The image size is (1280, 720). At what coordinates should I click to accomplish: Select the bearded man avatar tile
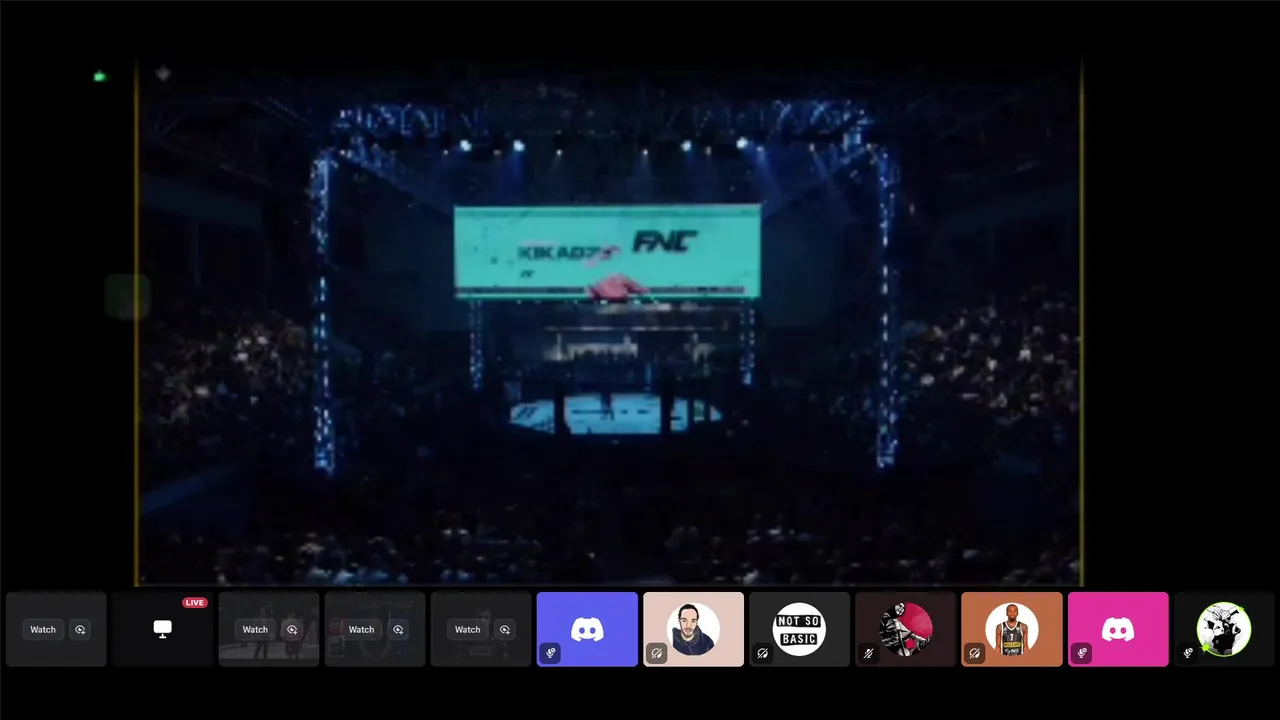click(x=693, y=629)
